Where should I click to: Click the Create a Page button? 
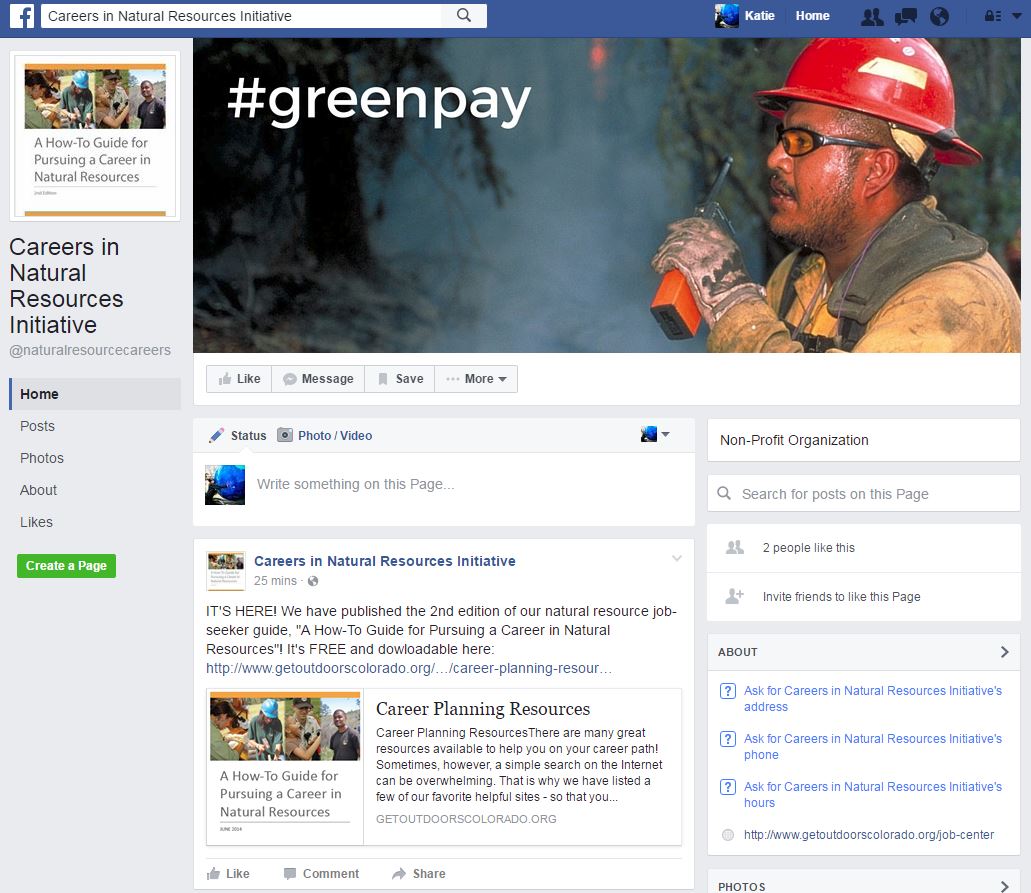pos(66,565)
